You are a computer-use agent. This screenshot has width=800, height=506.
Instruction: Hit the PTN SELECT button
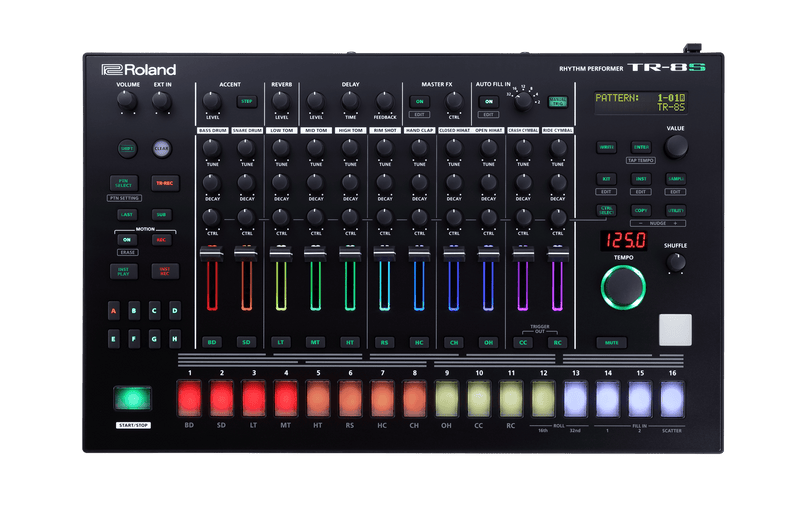pos(123,183)
